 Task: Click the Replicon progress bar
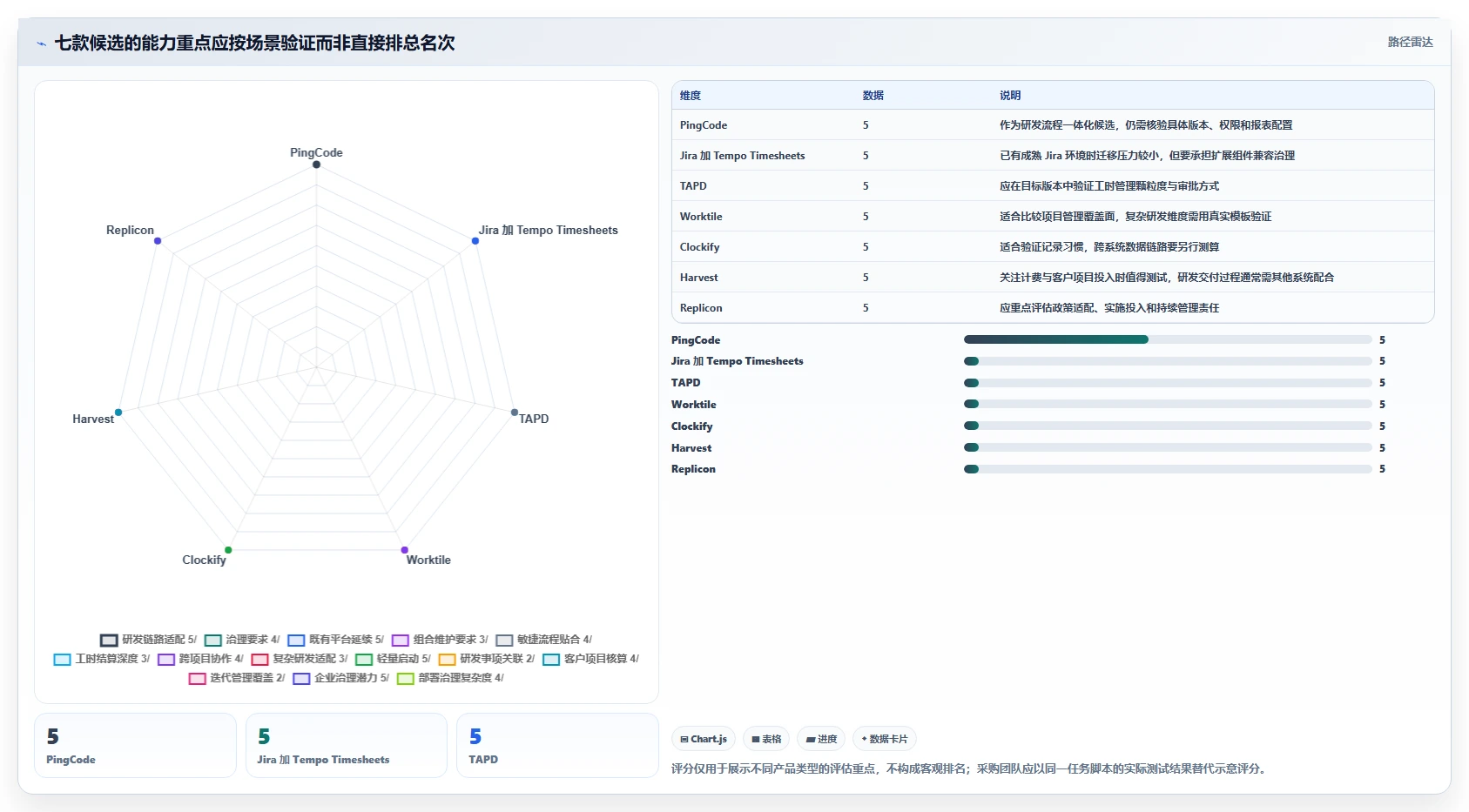(1168, 469)
